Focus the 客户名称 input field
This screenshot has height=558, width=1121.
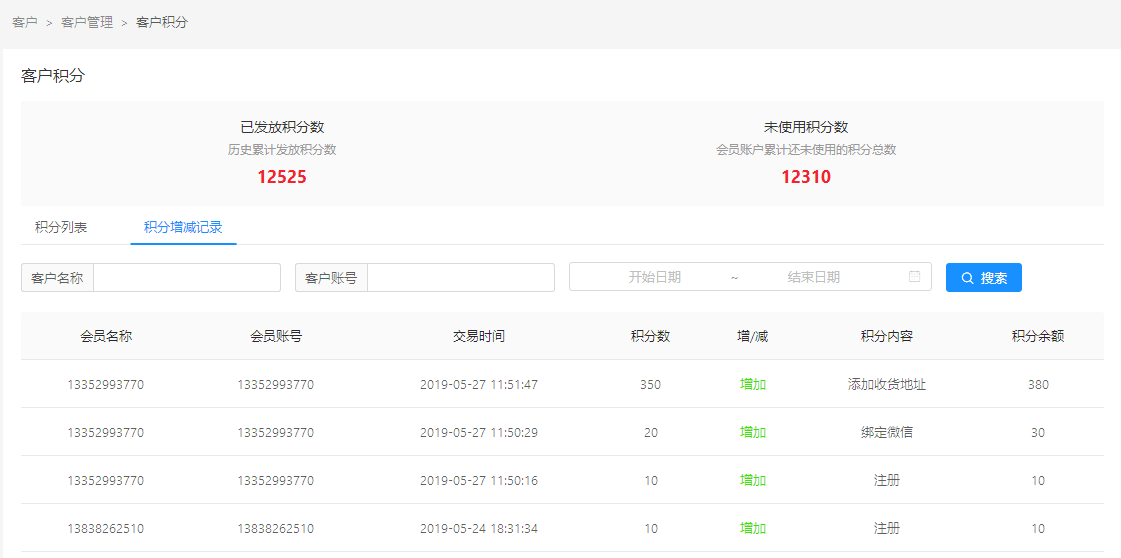[x=187, y=278]
